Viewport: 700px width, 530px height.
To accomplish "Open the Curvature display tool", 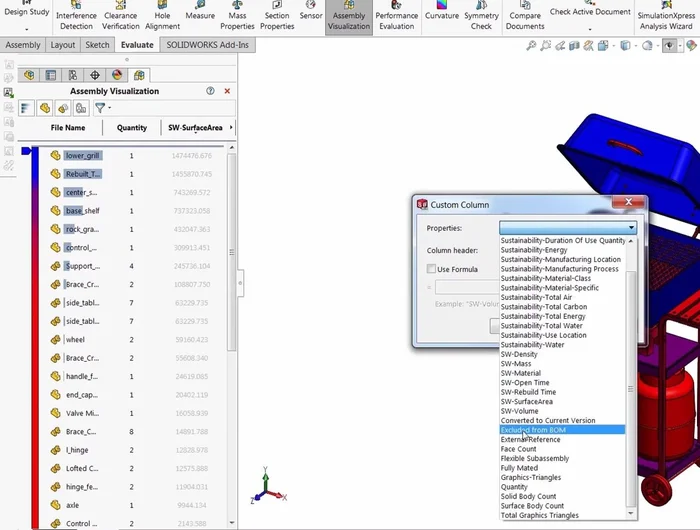I will [x=441, y=14].
